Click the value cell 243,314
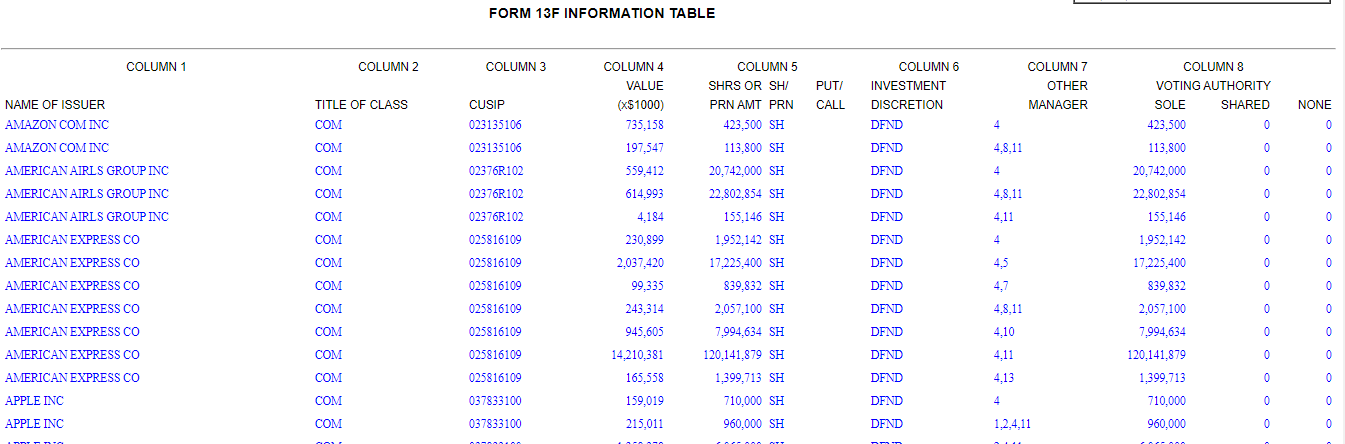1345x444 pixels. [644, 309]
